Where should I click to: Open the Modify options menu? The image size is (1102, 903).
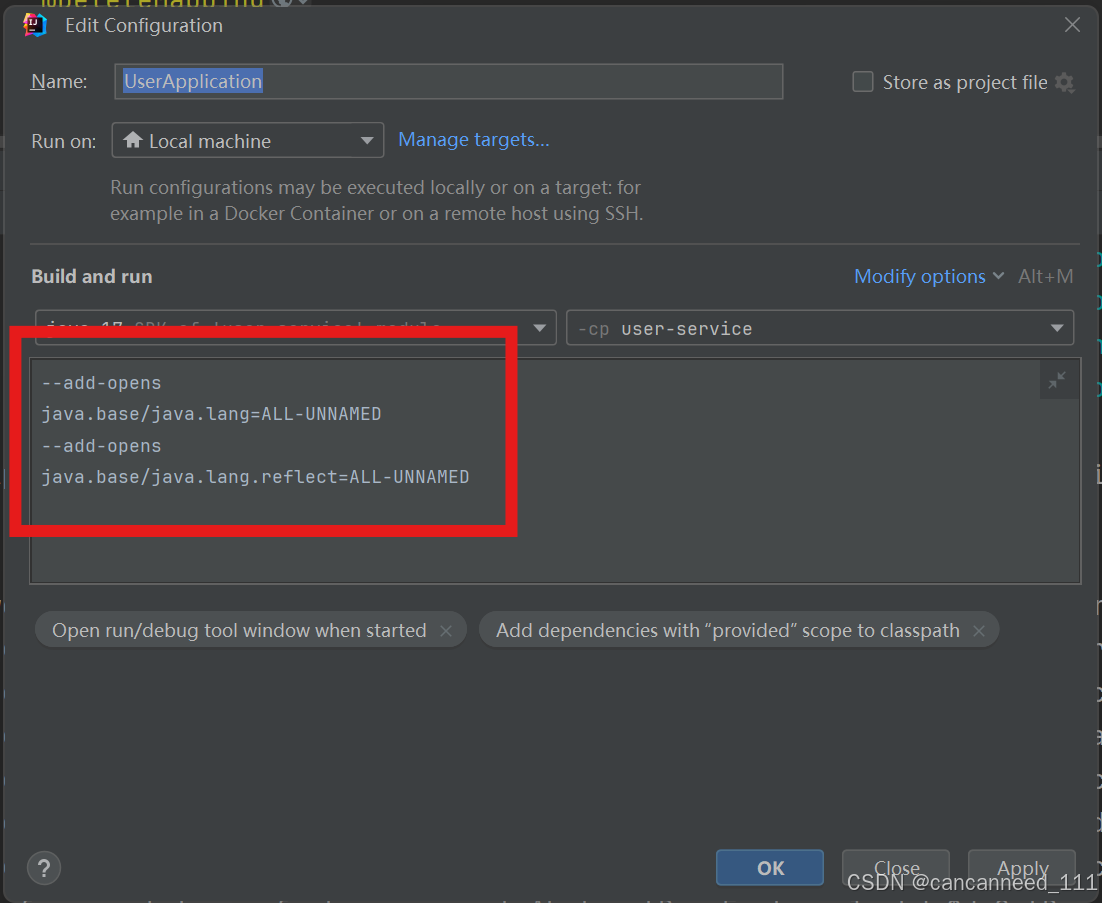[x=919, y=276]
